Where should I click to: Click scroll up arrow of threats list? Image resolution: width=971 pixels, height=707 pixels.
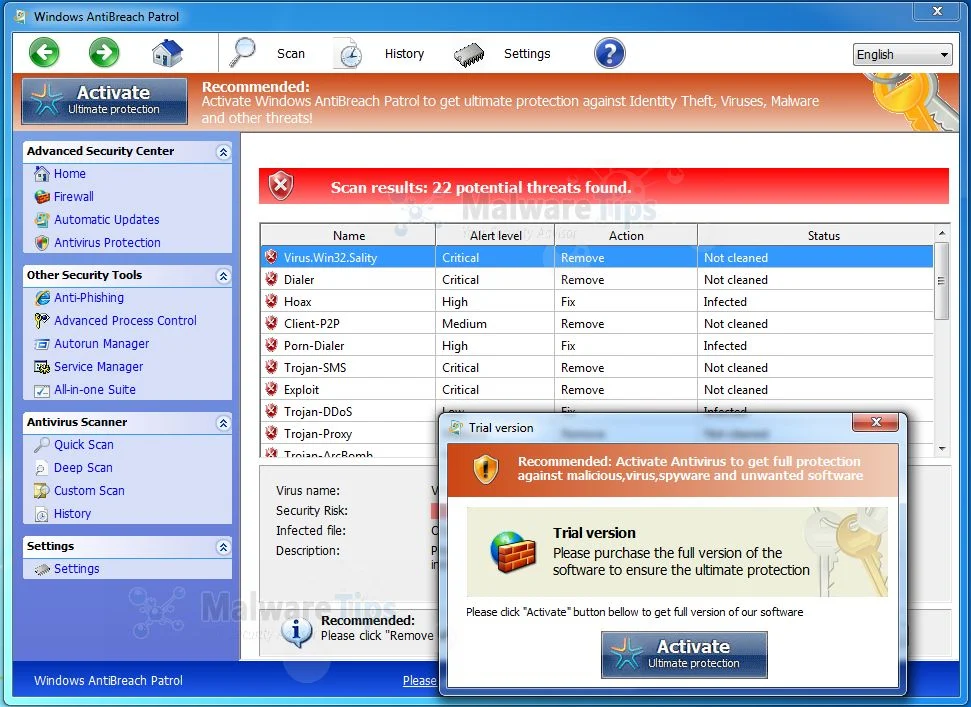click(942, 233)
